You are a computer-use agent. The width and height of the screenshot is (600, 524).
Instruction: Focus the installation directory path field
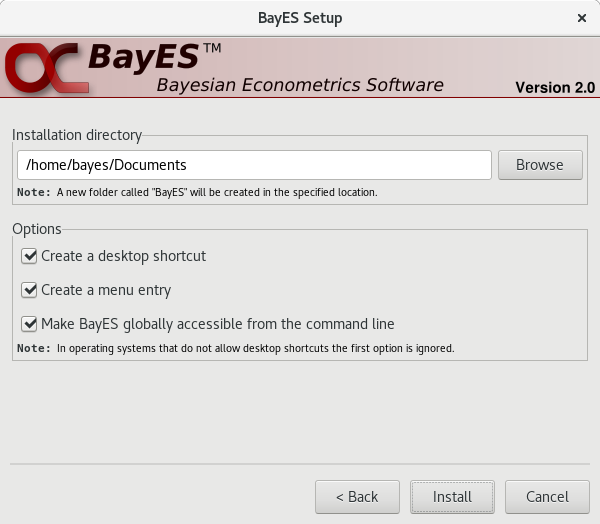coord(254,165)
